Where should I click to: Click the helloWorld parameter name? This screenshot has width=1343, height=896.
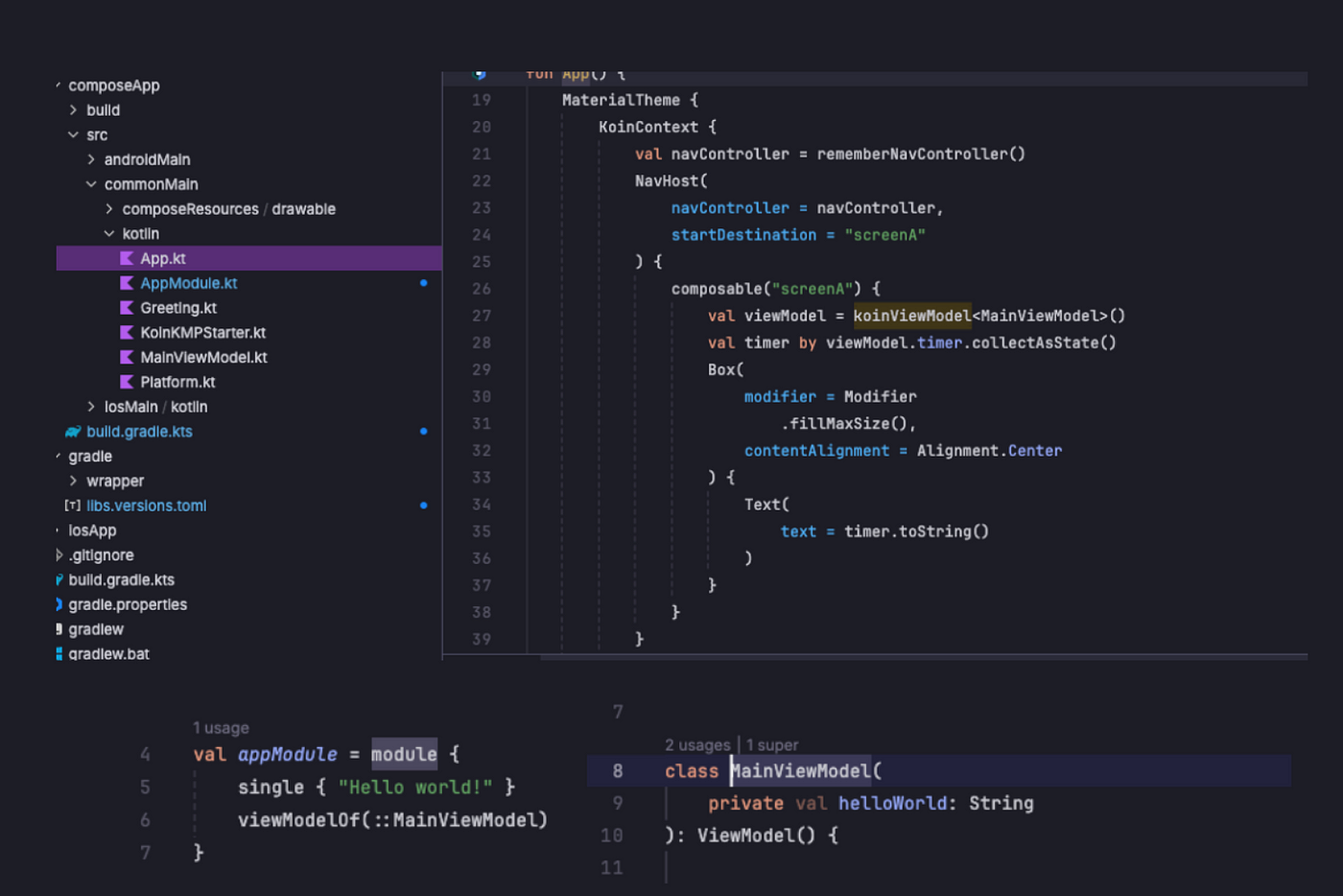pos(893,804)
